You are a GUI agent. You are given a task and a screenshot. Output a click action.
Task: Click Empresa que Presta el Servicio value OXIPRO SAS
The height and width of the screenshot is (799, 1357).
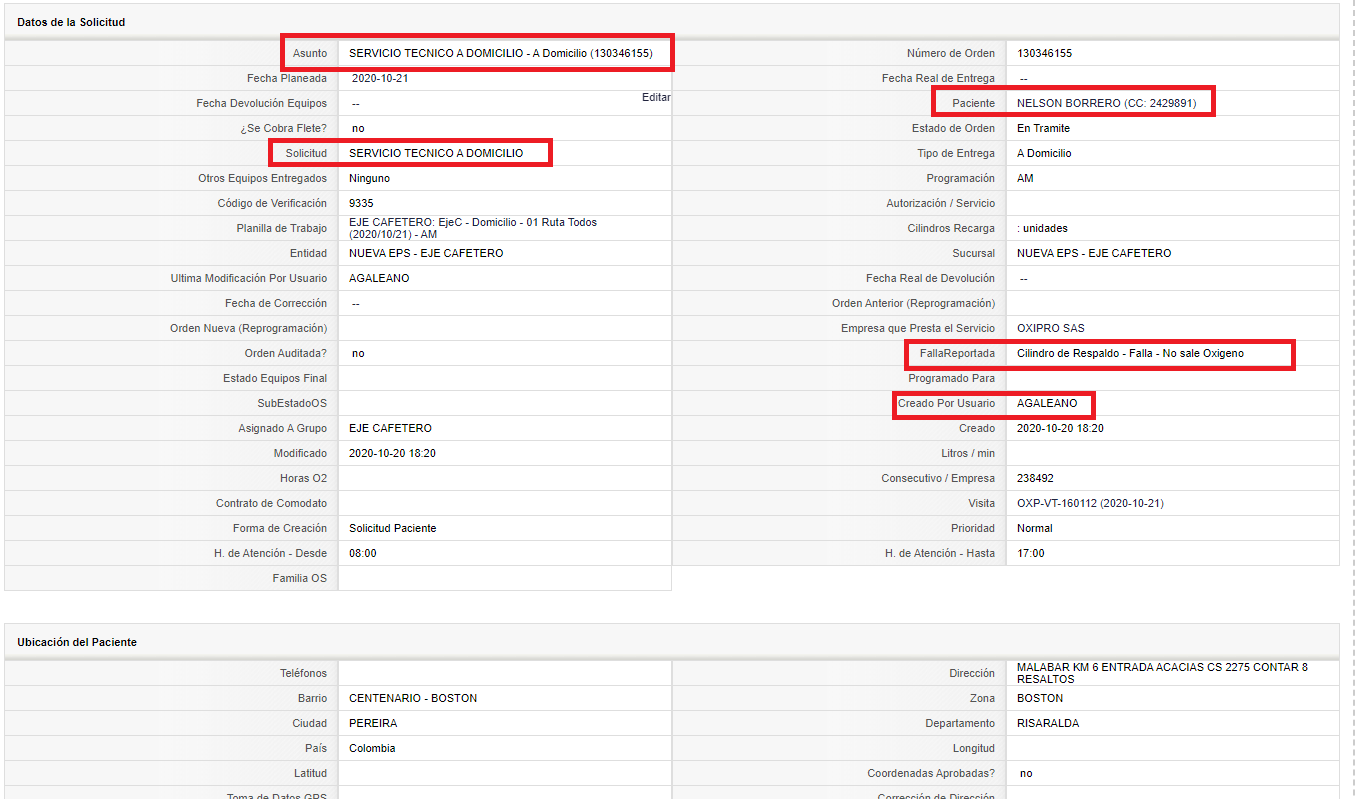click(1051, 328)
